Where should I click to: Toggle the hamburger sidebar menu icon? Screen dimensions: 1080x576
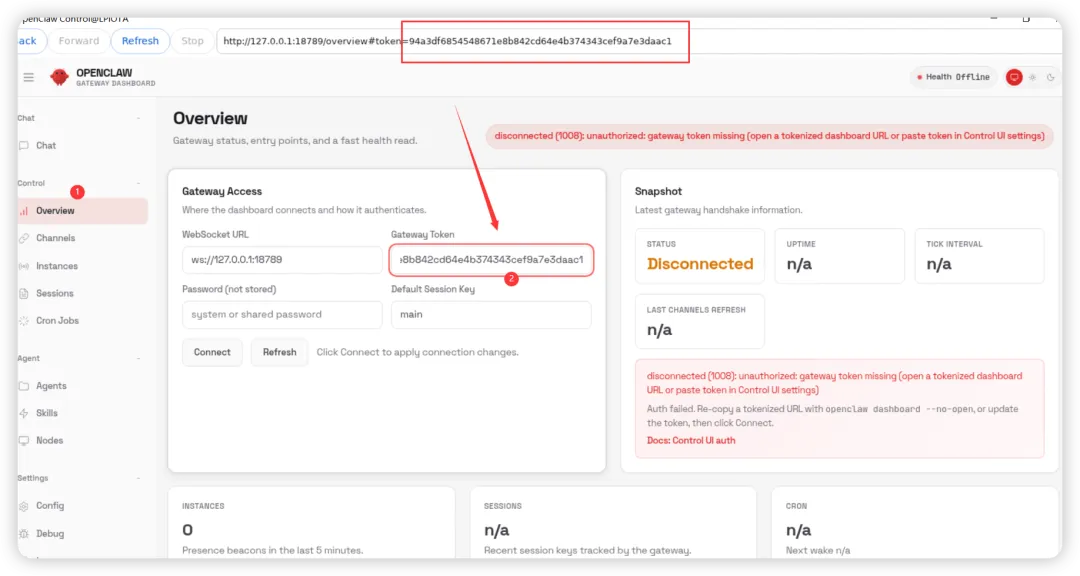pyautogui.click(x=28, y=77)
